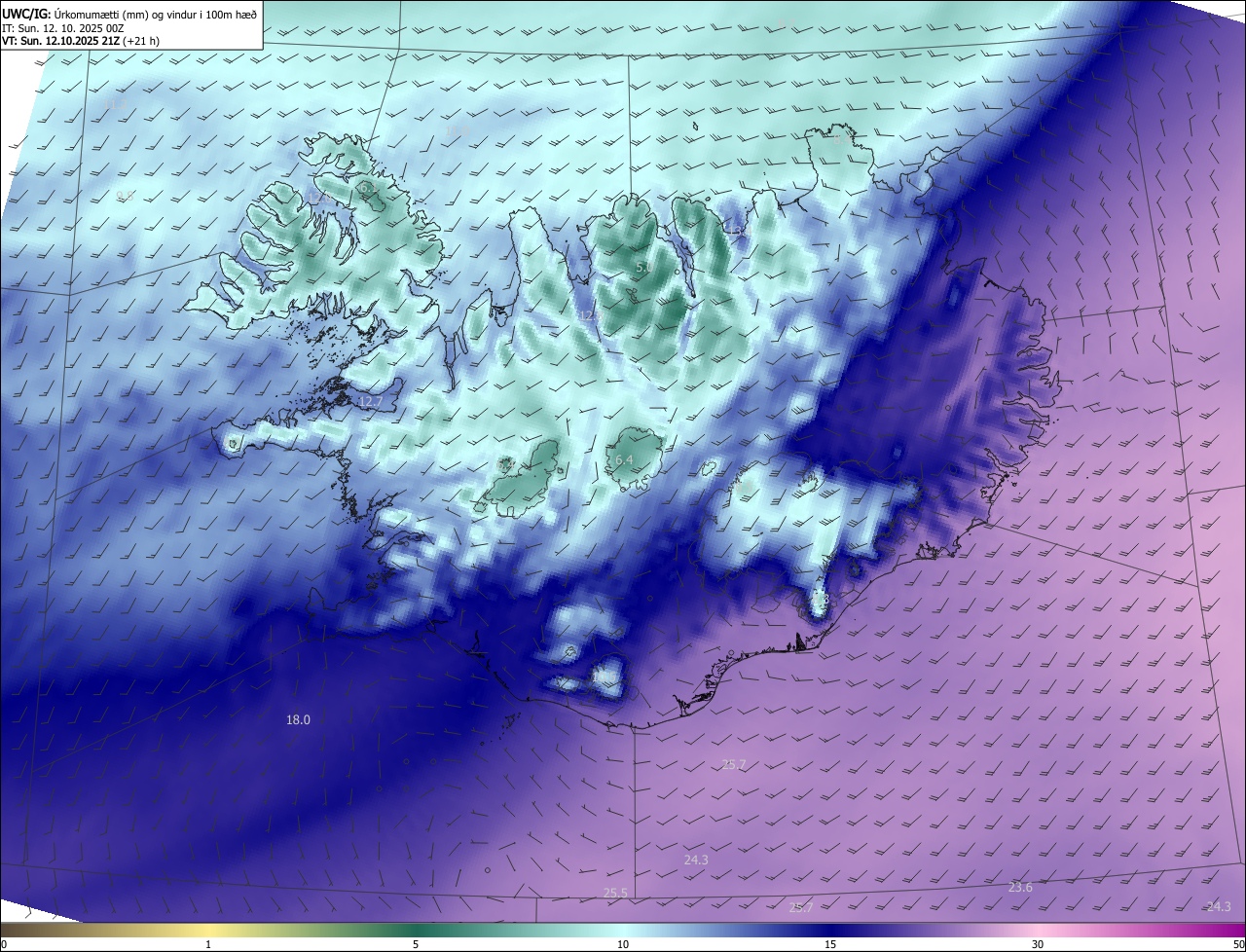
Task: Click the valid time 'VT: Sun. 12.10.2025 21Z (+21 h)'
Action: (x=81, y=41)
